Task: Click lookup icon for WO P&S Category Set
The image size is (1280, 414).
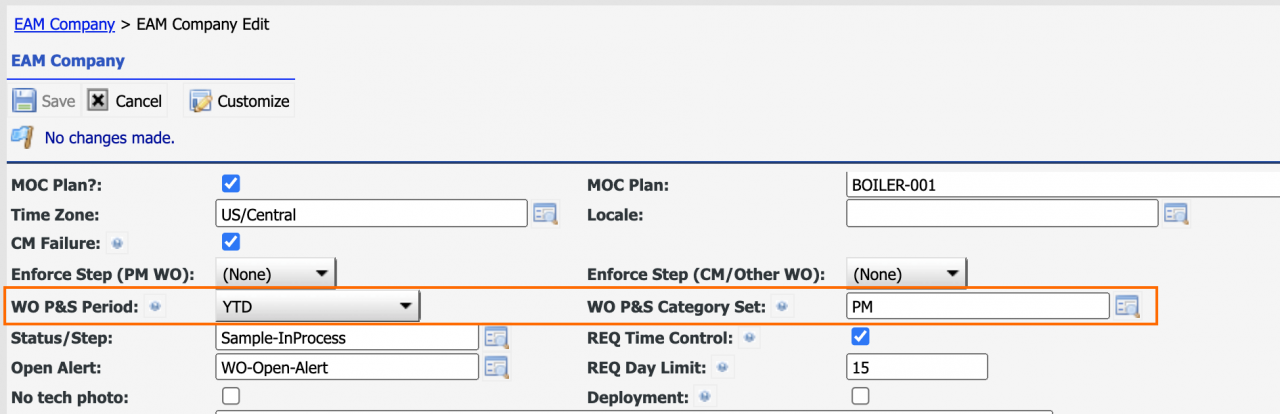Action: pos(1127,306)
